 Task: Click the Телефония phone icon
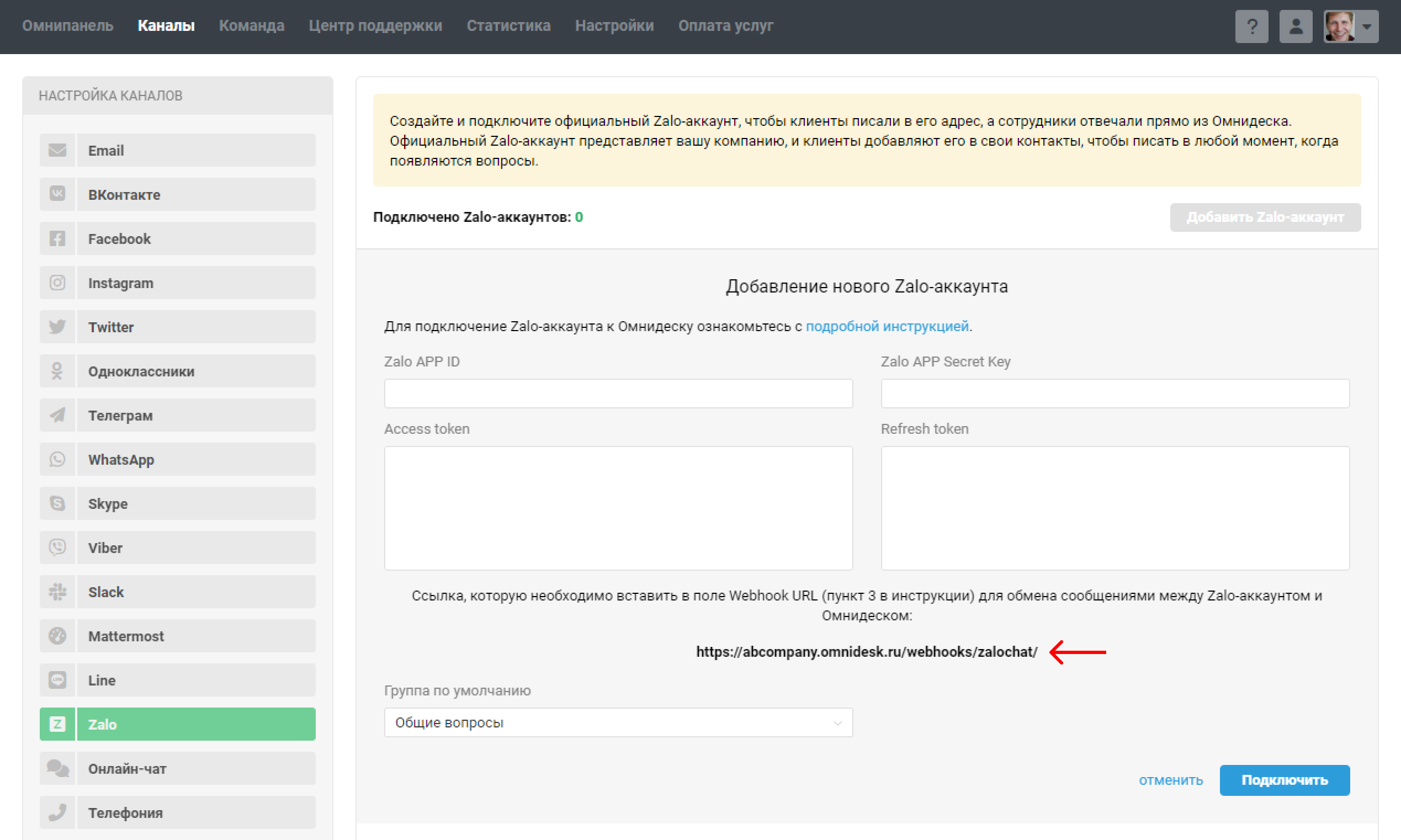(57, 812)
